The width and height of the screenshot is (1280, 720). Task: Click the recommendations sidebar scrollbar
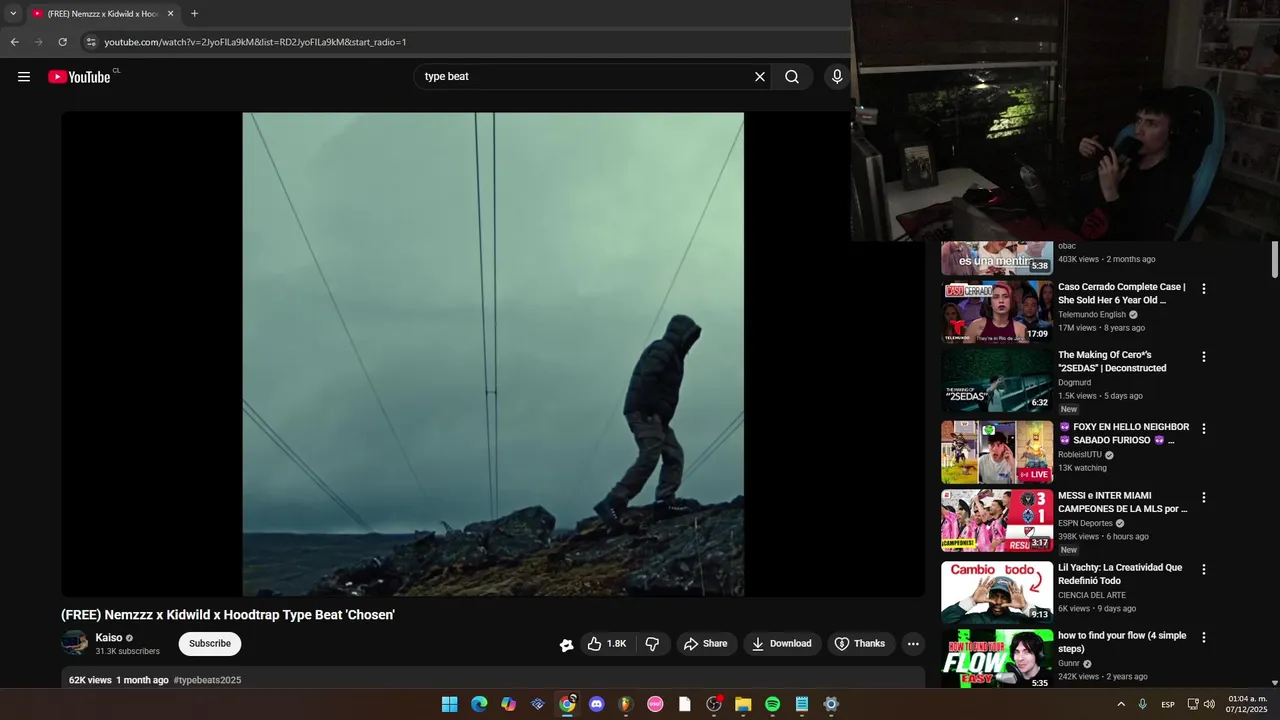pyautogui.click(x=1275, y=260)
